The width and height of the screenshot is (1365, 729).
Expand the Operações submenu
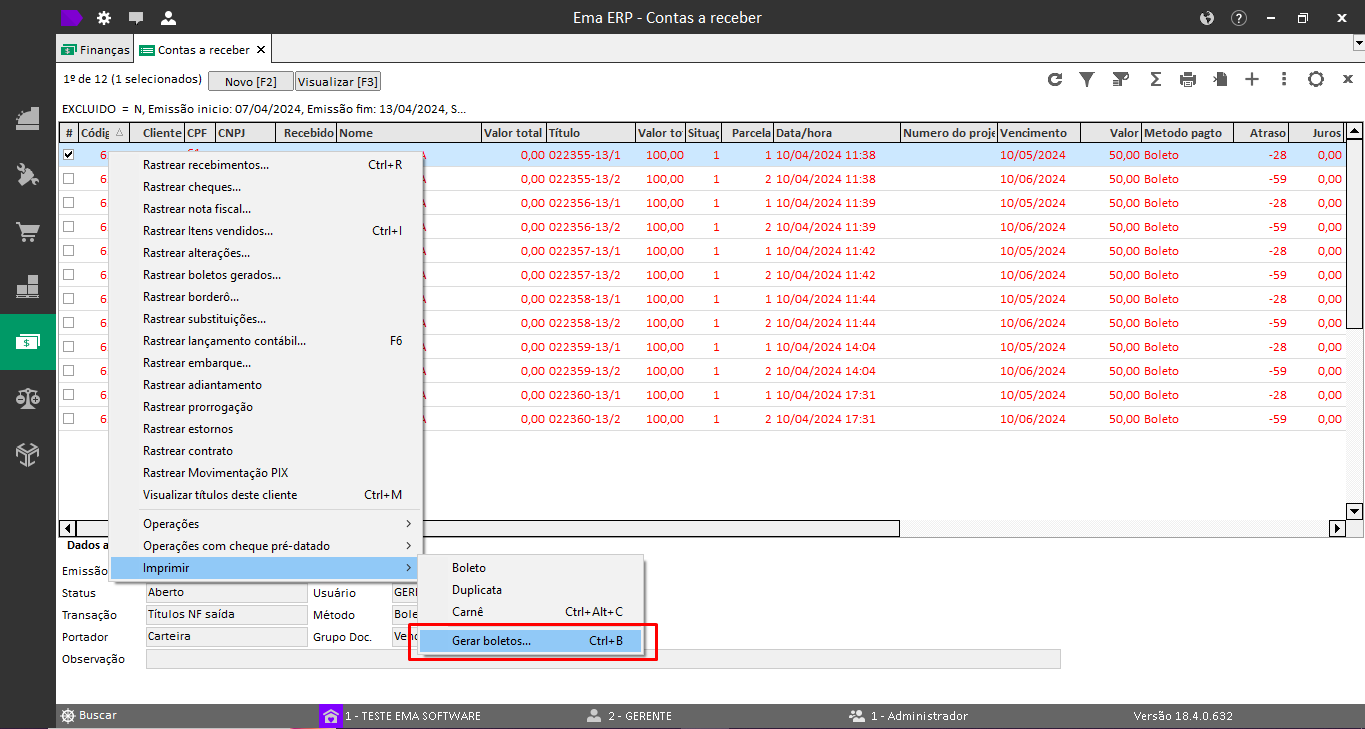[x=265, y=524]
